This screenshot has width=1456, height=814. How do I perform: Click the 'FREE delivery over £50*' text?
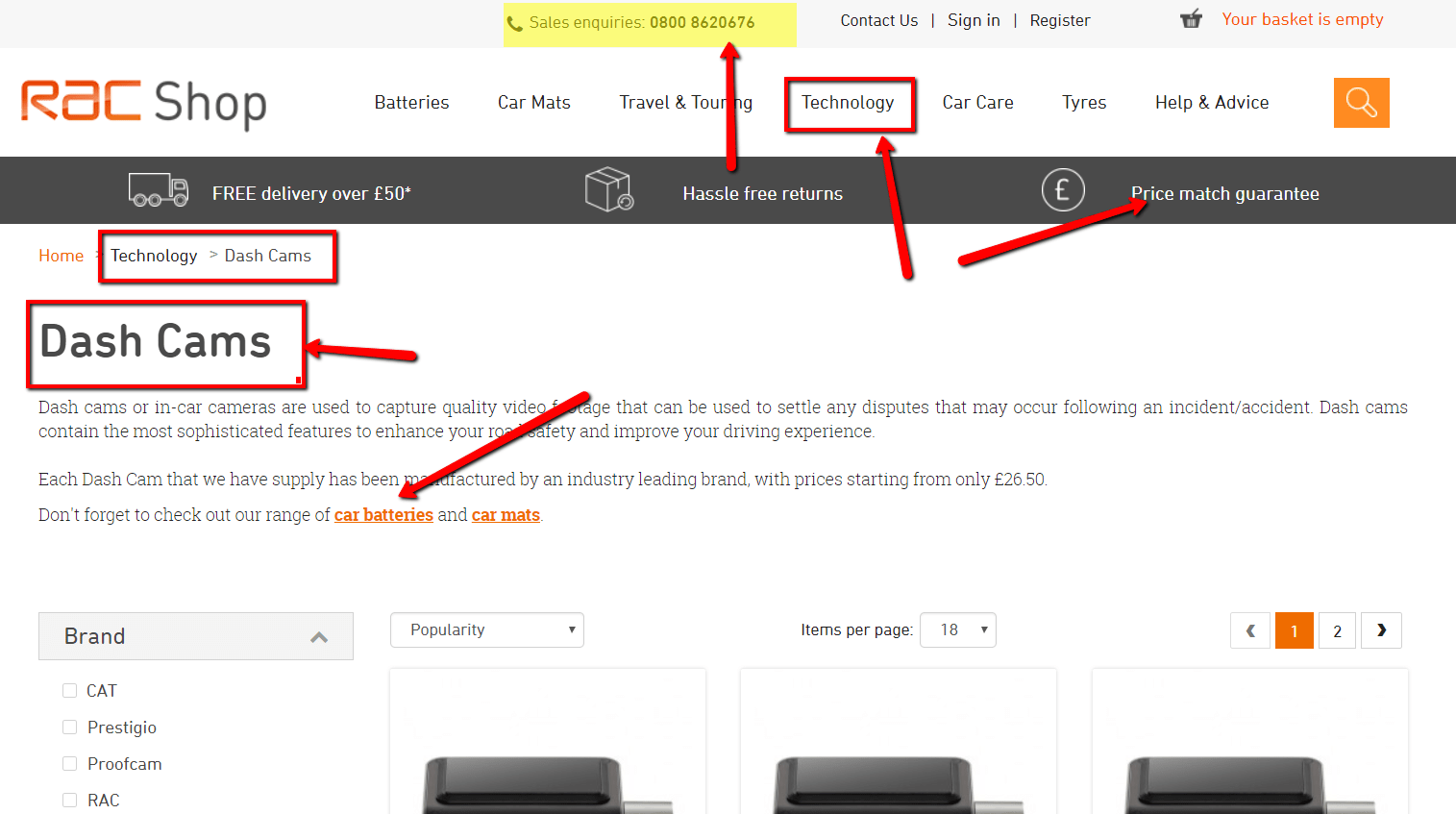pos(311,193)
